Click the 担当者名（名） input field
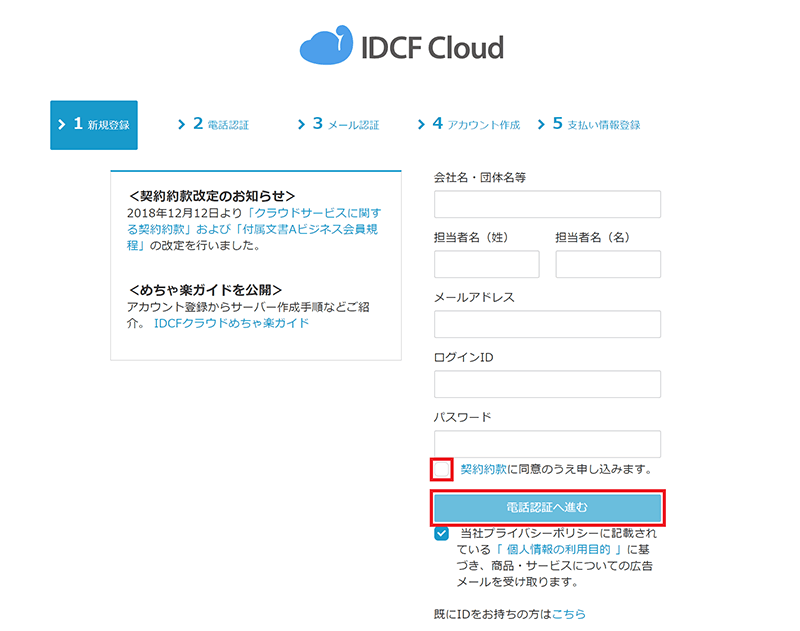The height and width of the screenshot is (631, 800). click(x=608, y=264)
